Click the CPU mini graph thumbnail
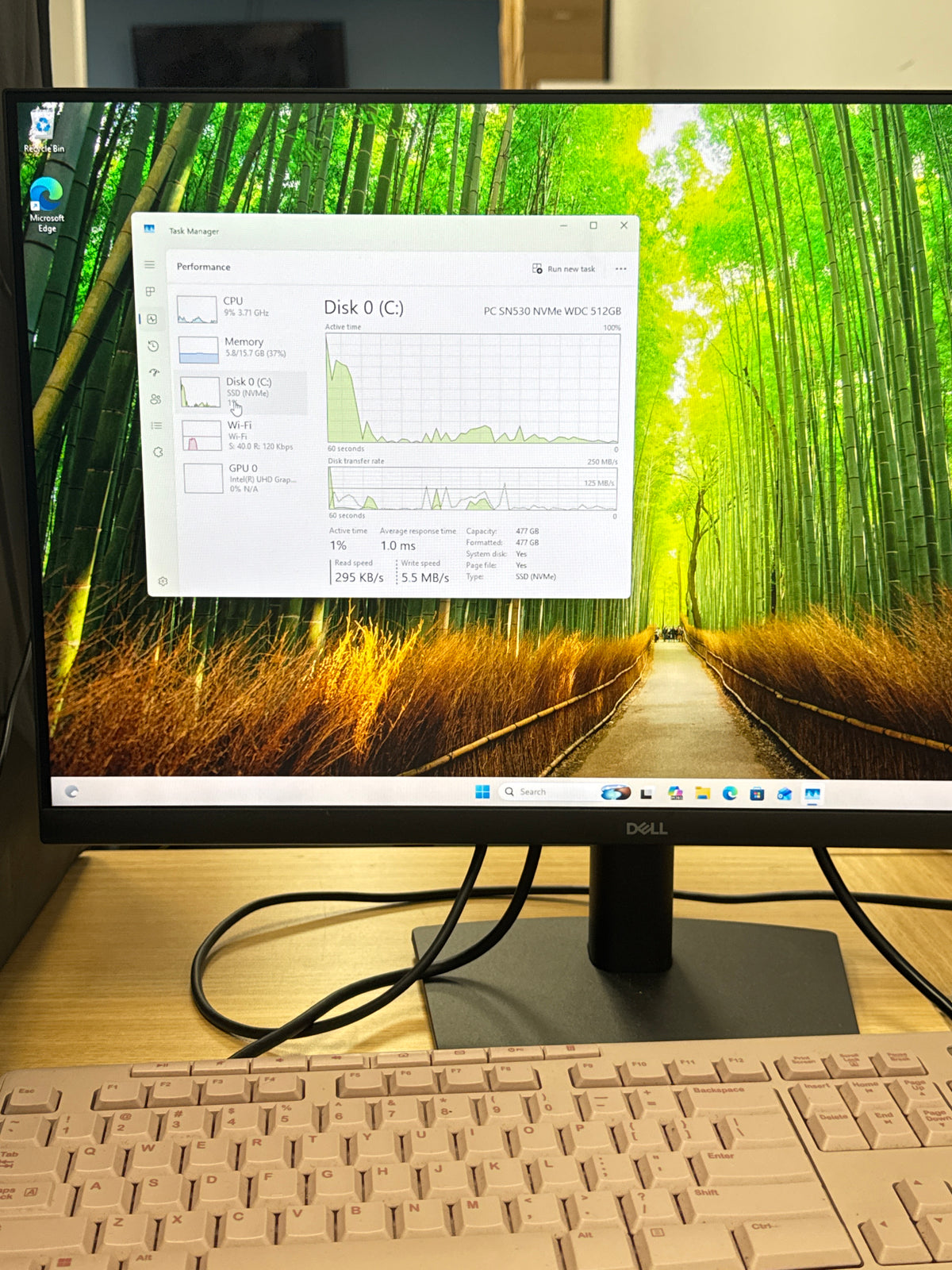 point(197,310)
